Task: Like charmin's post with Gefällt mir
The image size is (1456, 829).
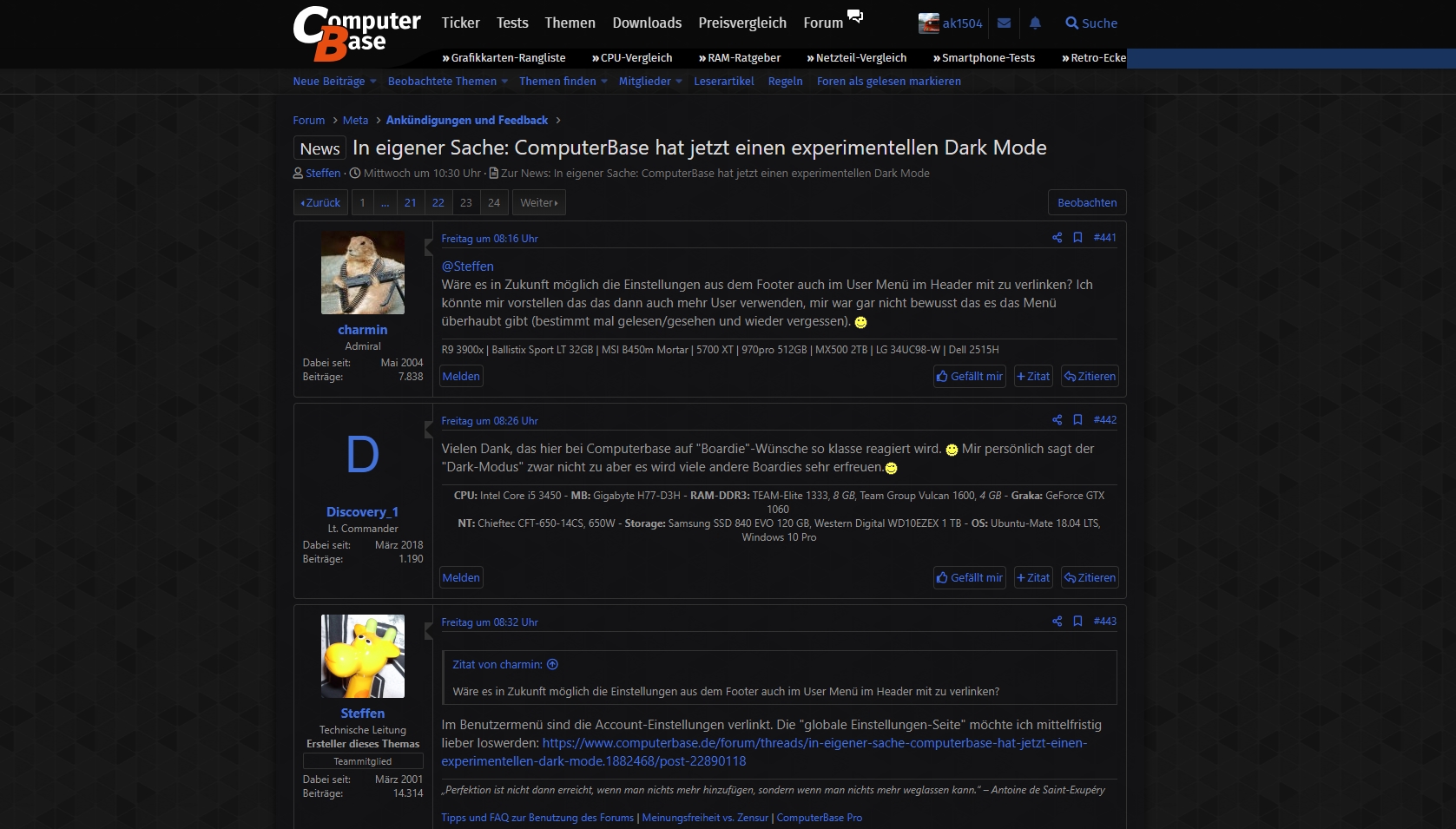Action: point(969,377)
